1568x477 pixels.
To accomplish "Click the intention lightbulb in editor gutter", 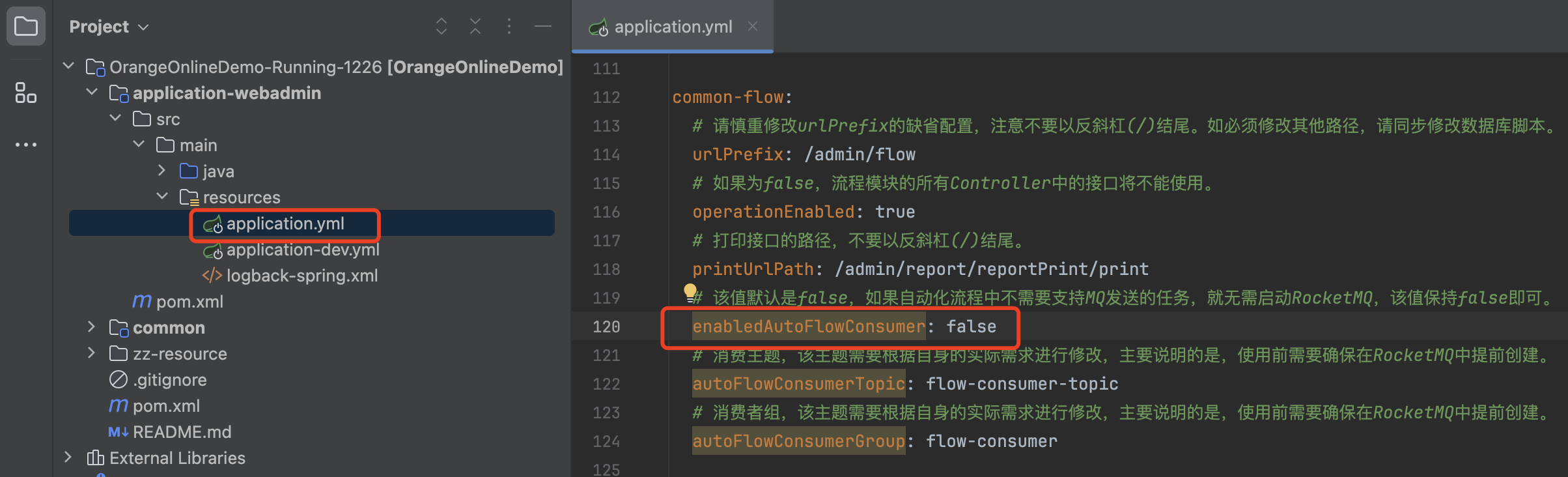I will (x=690, y=291).
